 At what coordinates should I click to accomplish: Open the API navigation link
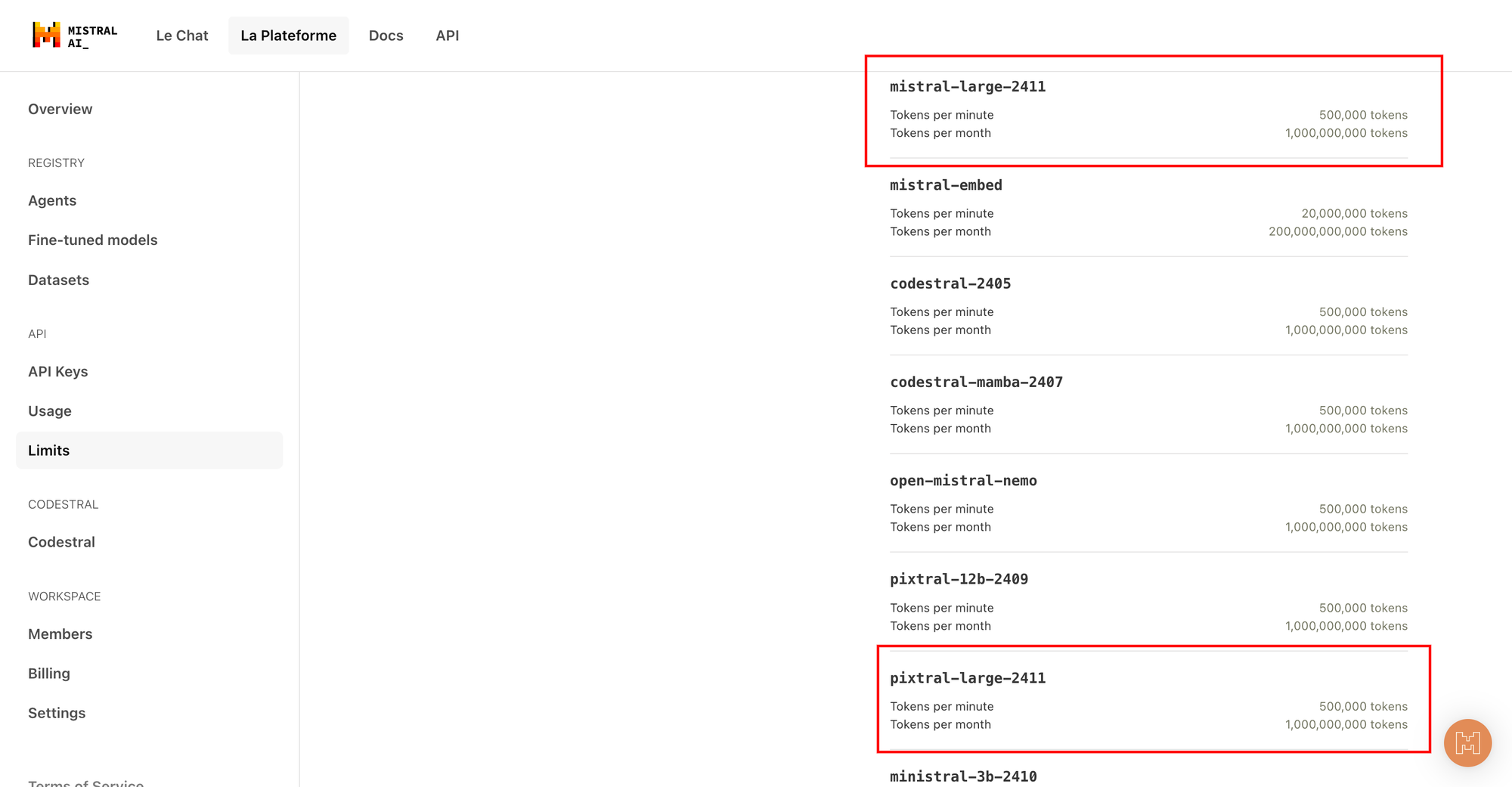[448, 36]
